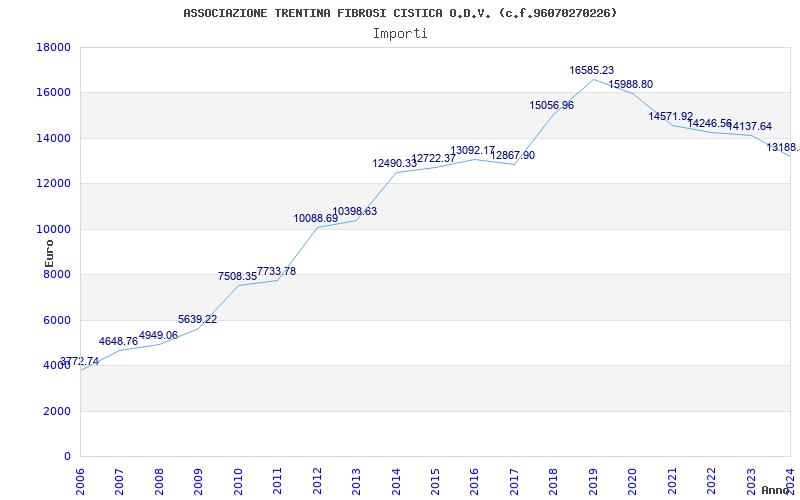800x500 pixels.
Task: Click the x-axis year 2011
Action: tap(277, 481)
